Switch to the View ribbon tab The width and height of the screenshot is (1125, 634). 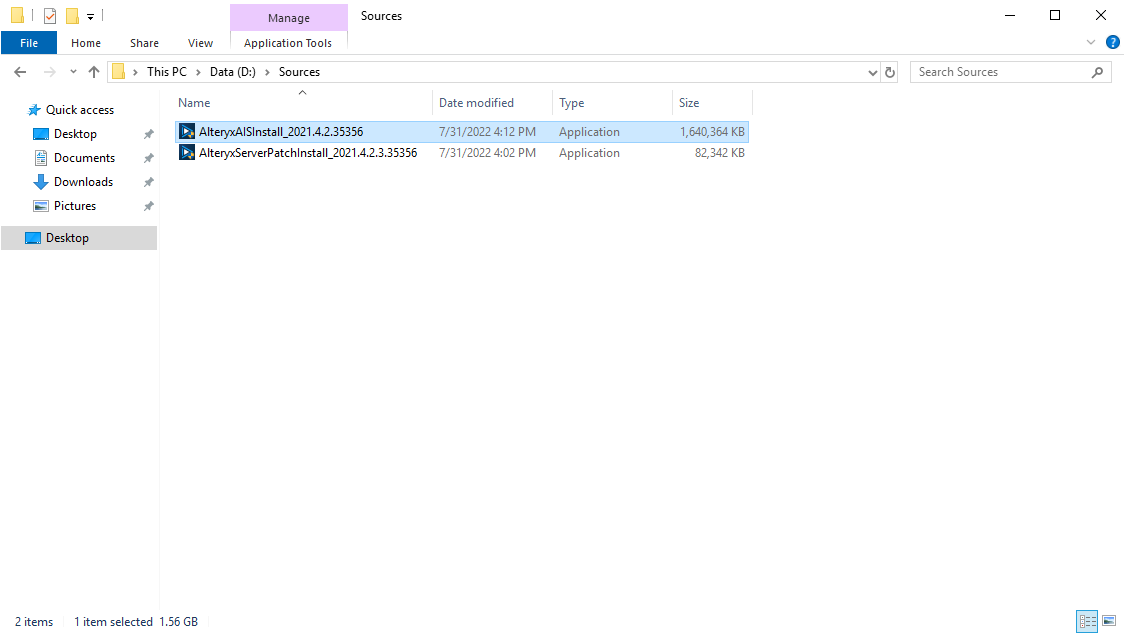tap(200, 43)
